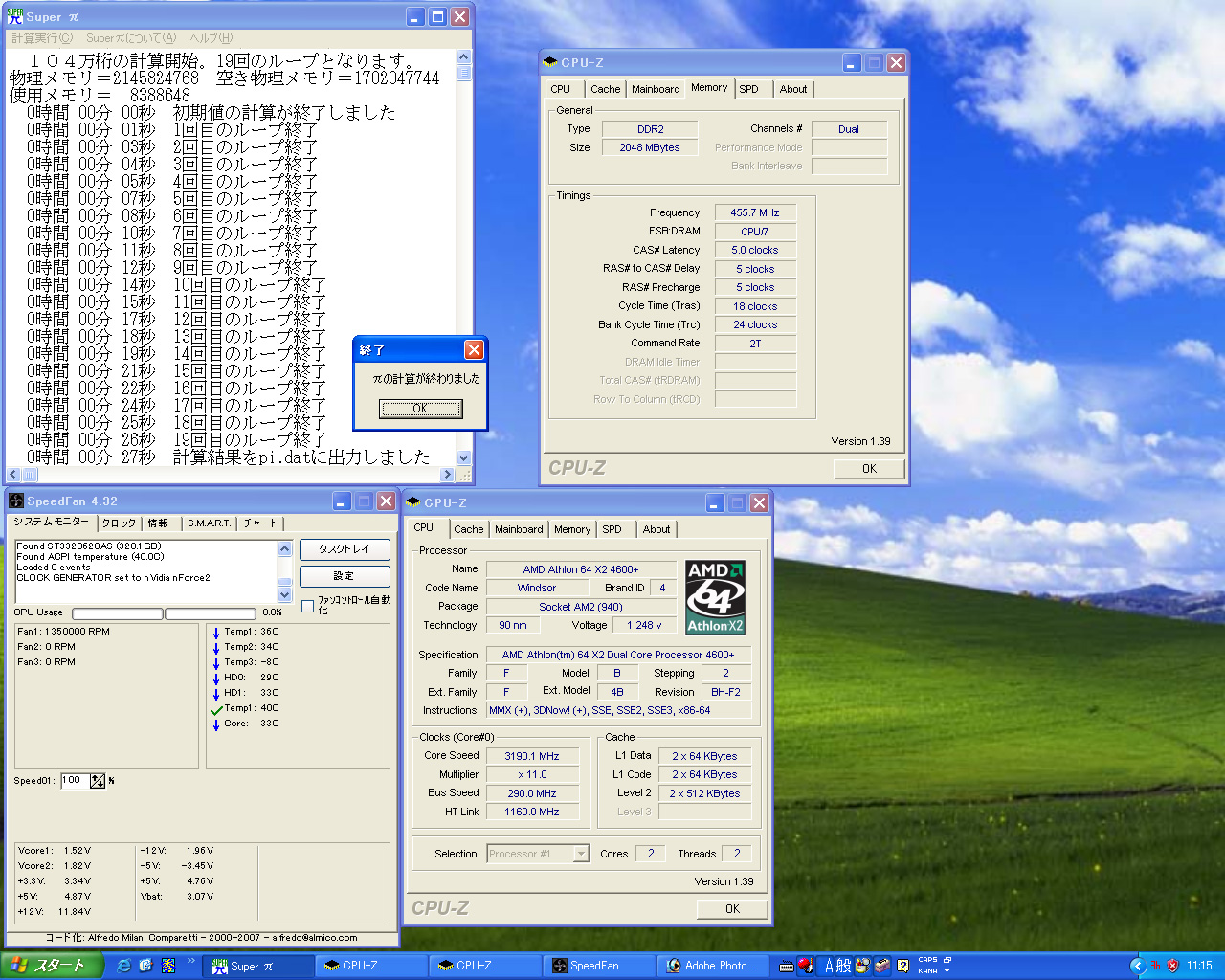
Task: Expand hidden system tray icons arrow
Action: pos(1138,966)
